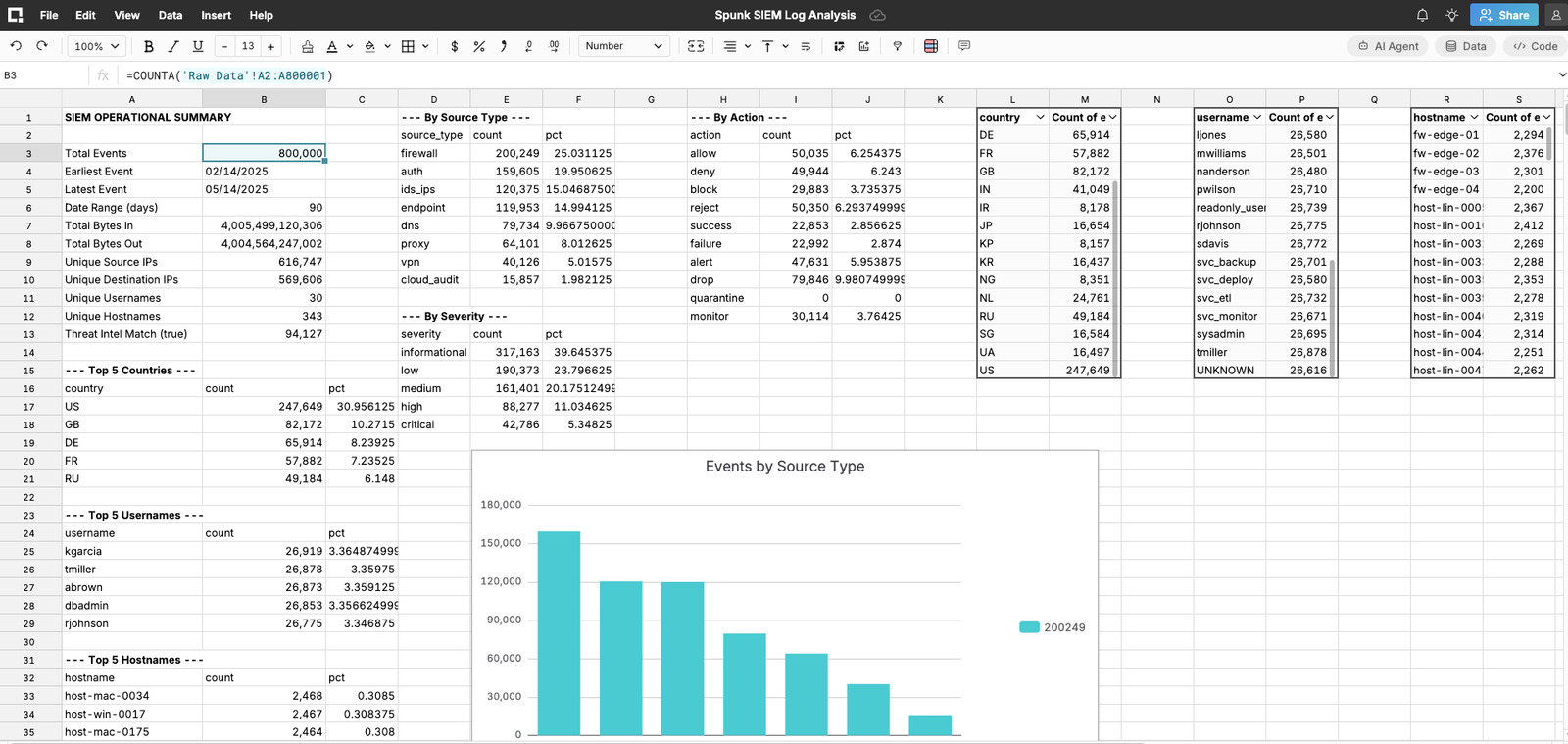Toggle italic formatting
Image resolution: width=1568 pixels, height=744 pixels.
pos(173,46)
